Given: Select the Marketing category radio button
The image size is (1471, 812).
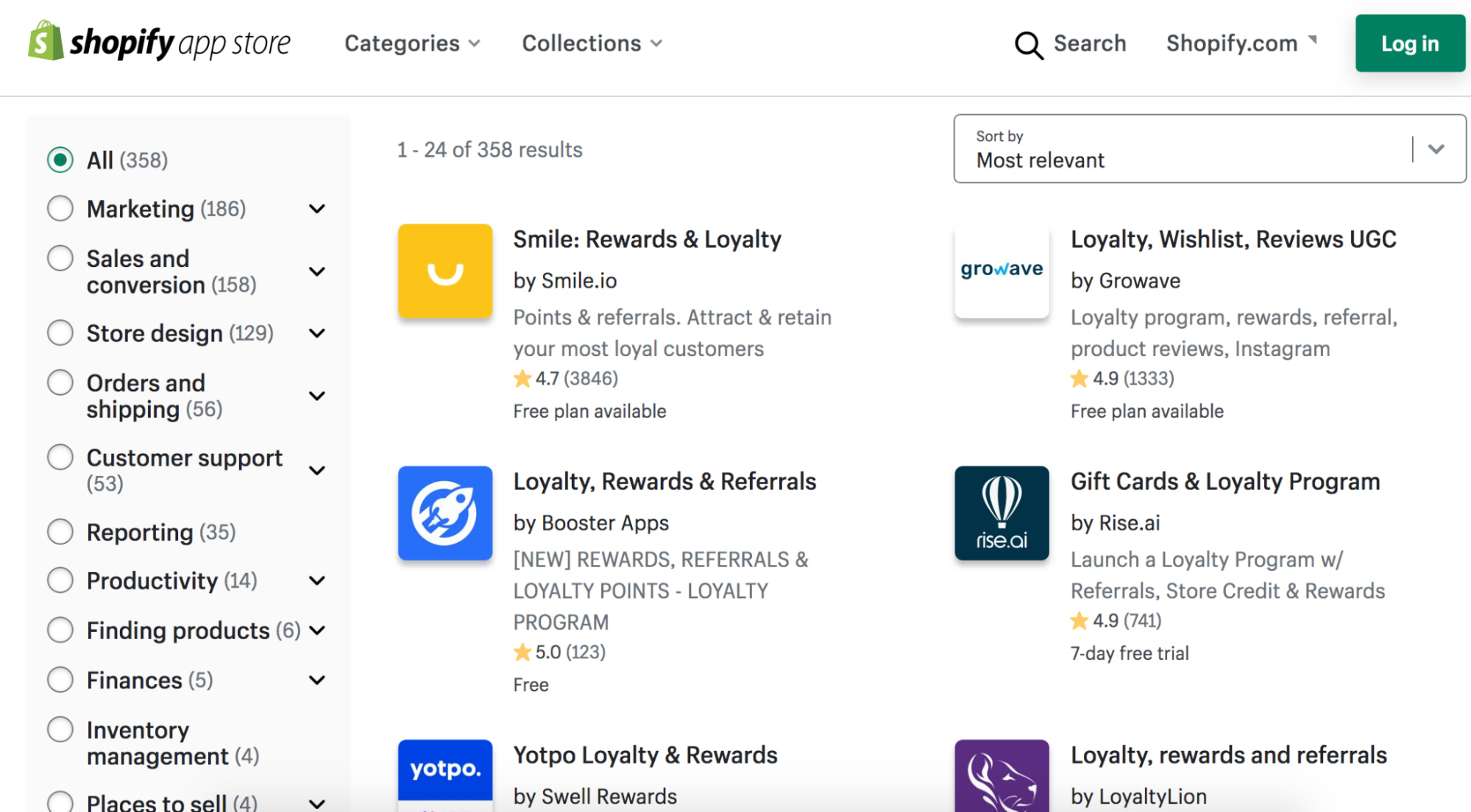Looking at the screenshot, I should 60,209.
